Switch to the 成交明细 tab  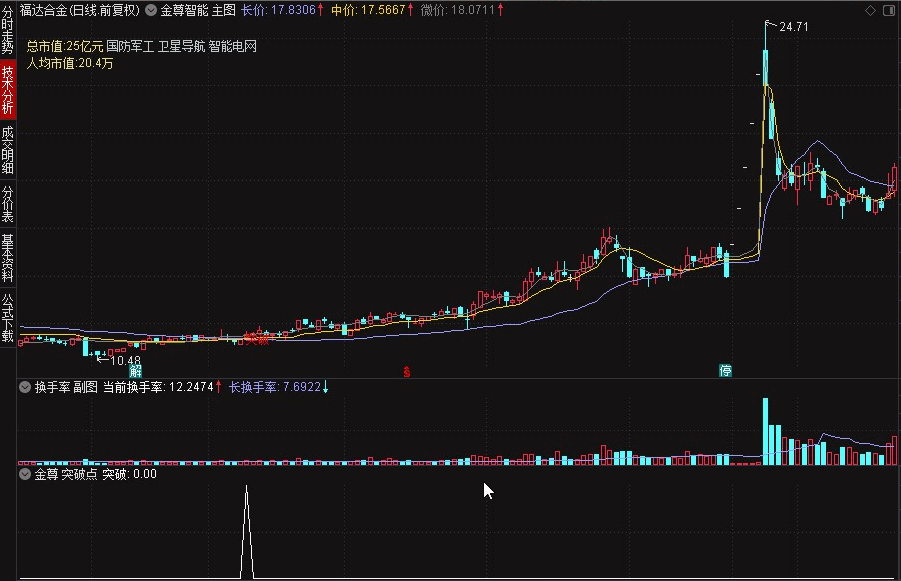7,150
